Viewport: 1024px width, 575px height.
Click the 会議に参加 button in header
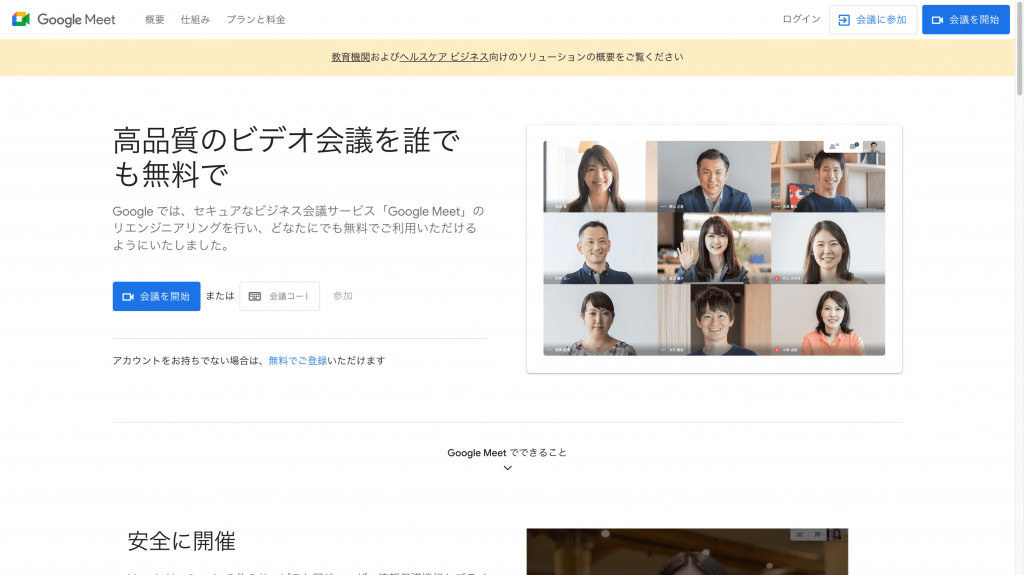pyautogui.click(x=873, y=20)
